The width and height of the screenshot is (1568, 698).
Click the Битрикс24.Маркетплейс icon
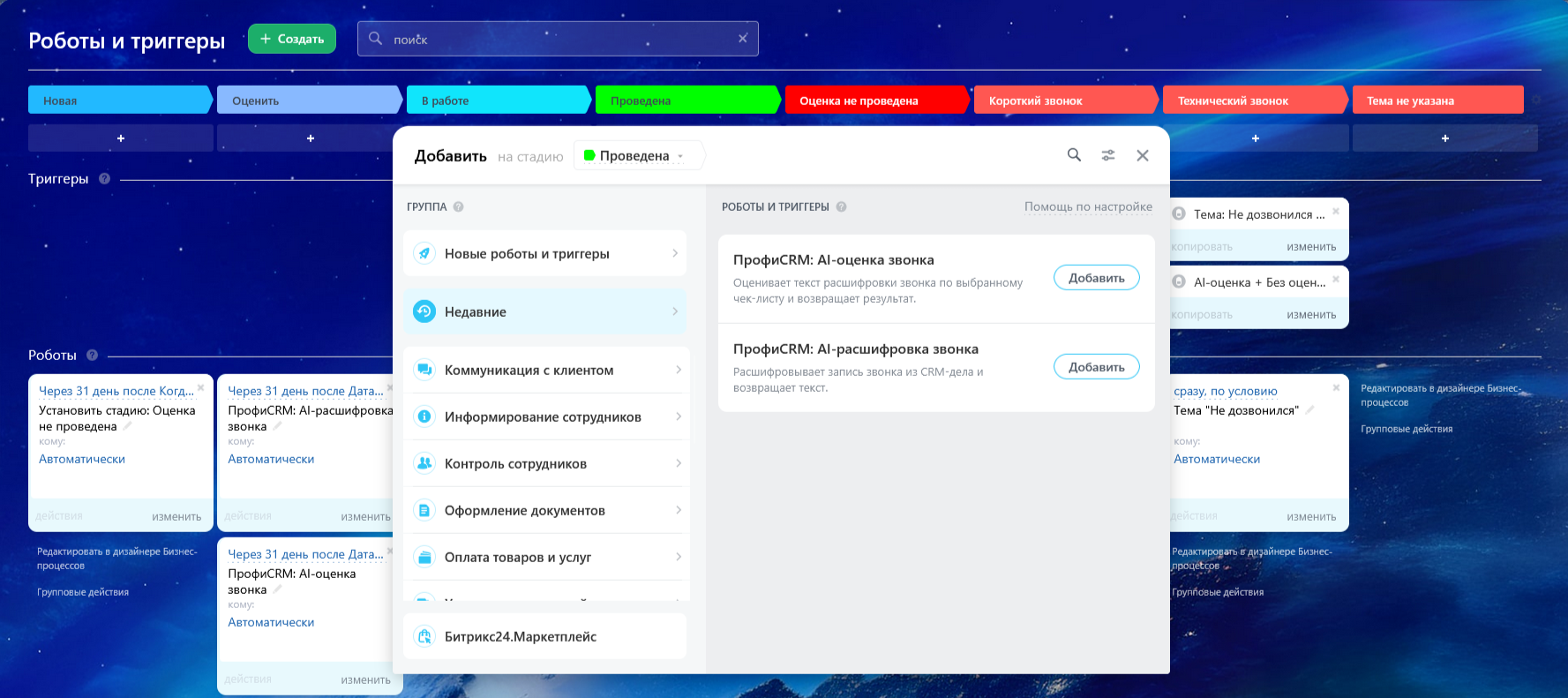(x=424, y=636)
